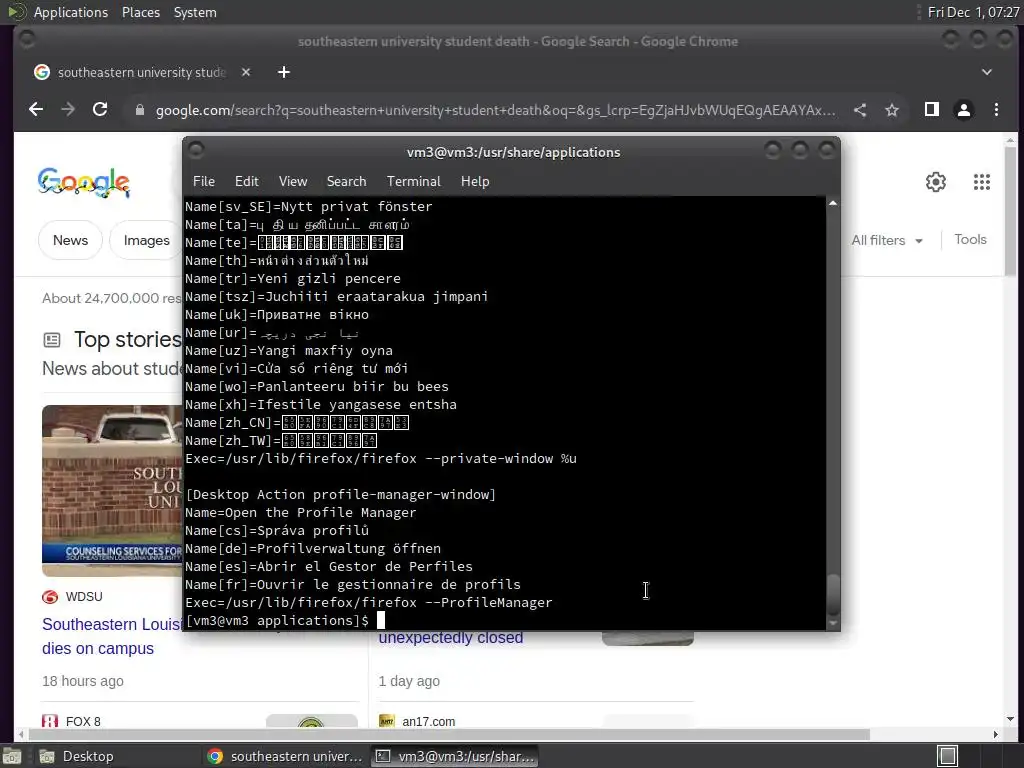Switch to Chrome taskbar item
This screenshot has height=768, width=1024.
pos(285,756)
